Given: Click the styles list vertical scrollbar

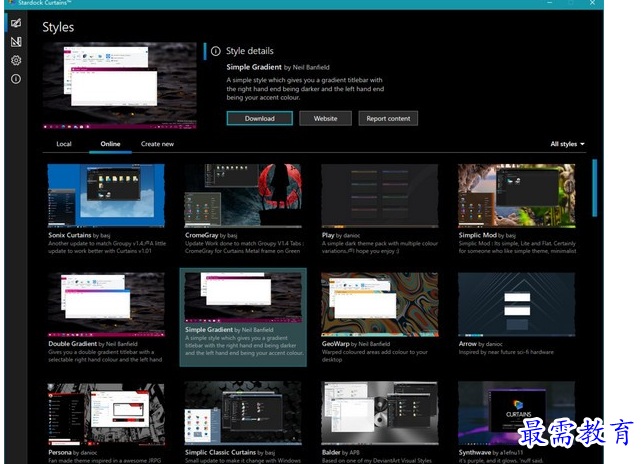Looking at the screenshot, I should [x=595, y=188].
